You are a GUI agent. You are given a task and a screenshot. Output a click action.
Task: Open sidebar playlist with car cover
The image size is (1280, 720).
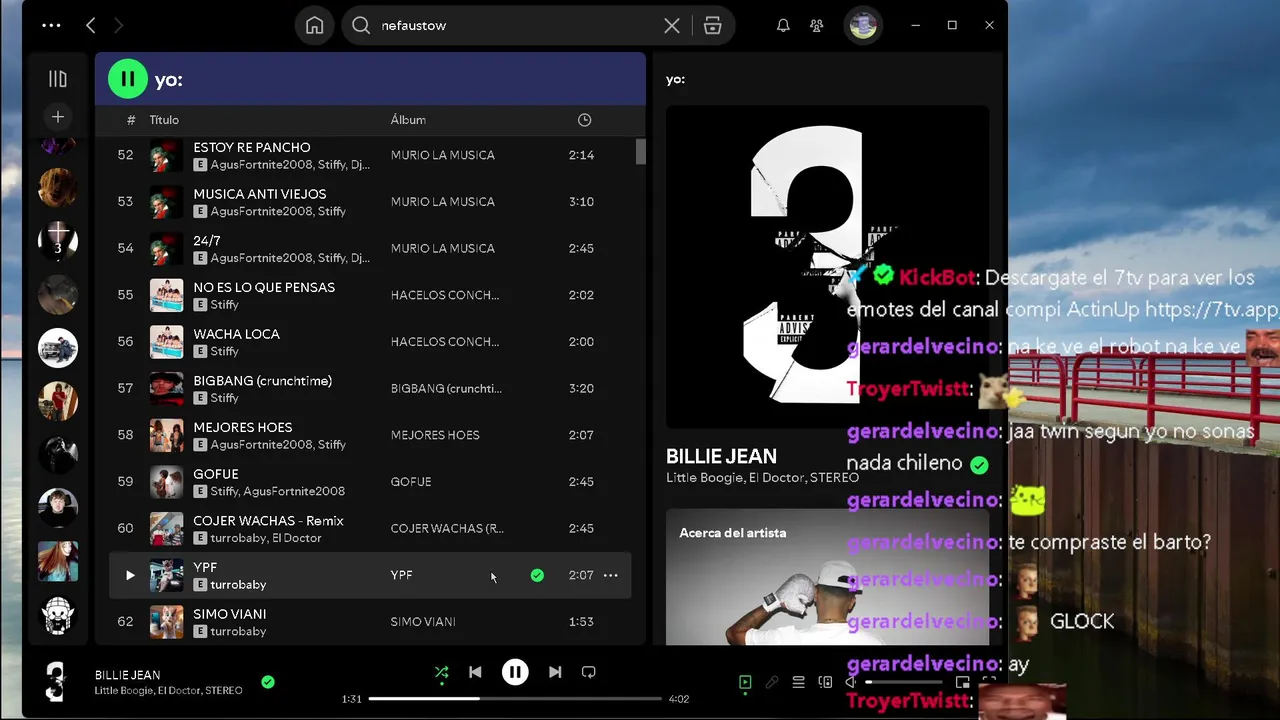pyautogui.click(x=57, y=348)
